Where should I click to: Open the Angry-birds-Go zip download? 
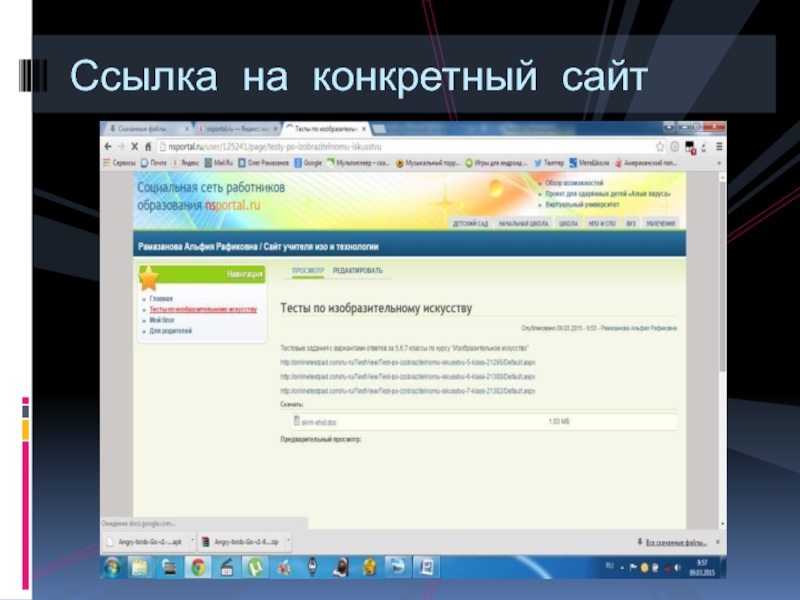click(x=241, y=542)
